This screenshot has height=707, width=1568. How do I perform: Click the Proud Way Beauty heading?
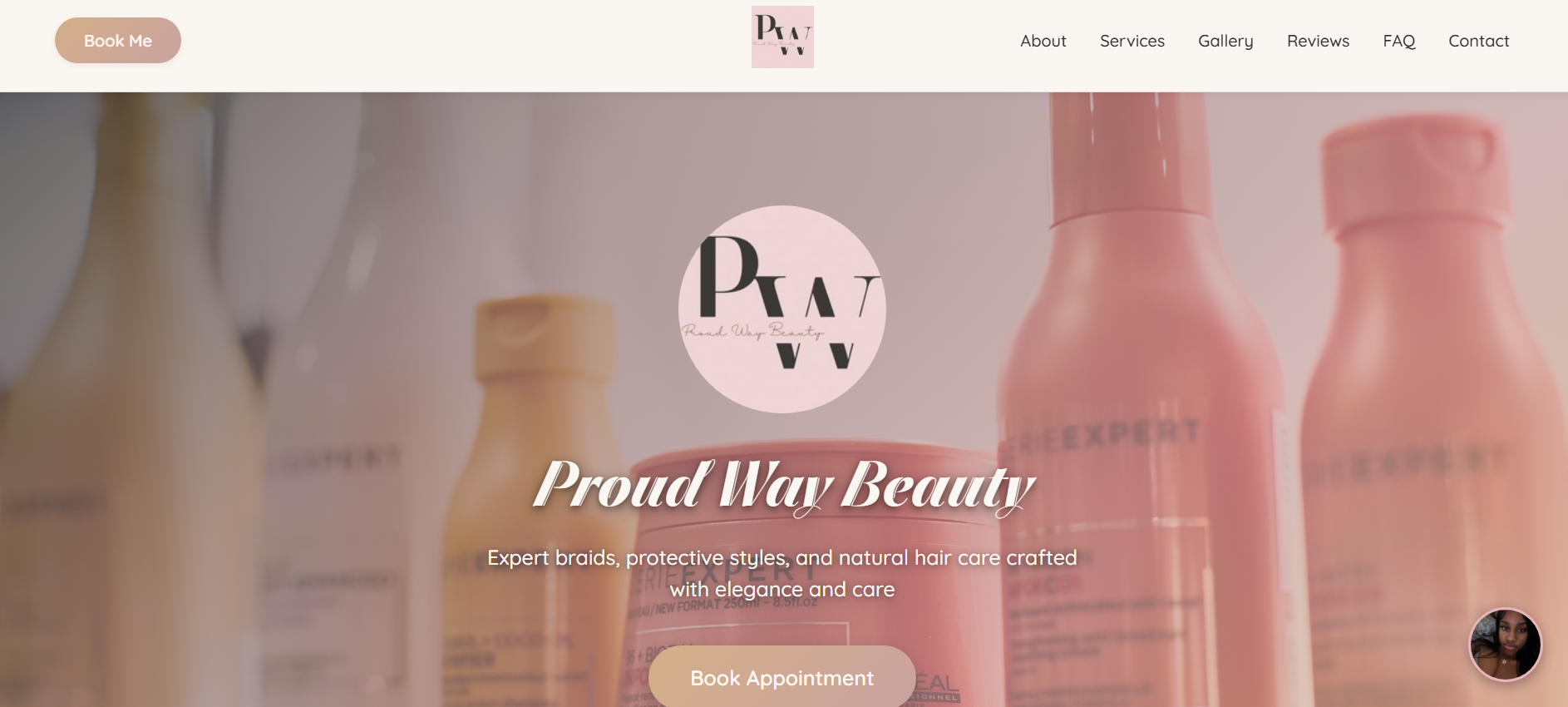click(783, 486)
